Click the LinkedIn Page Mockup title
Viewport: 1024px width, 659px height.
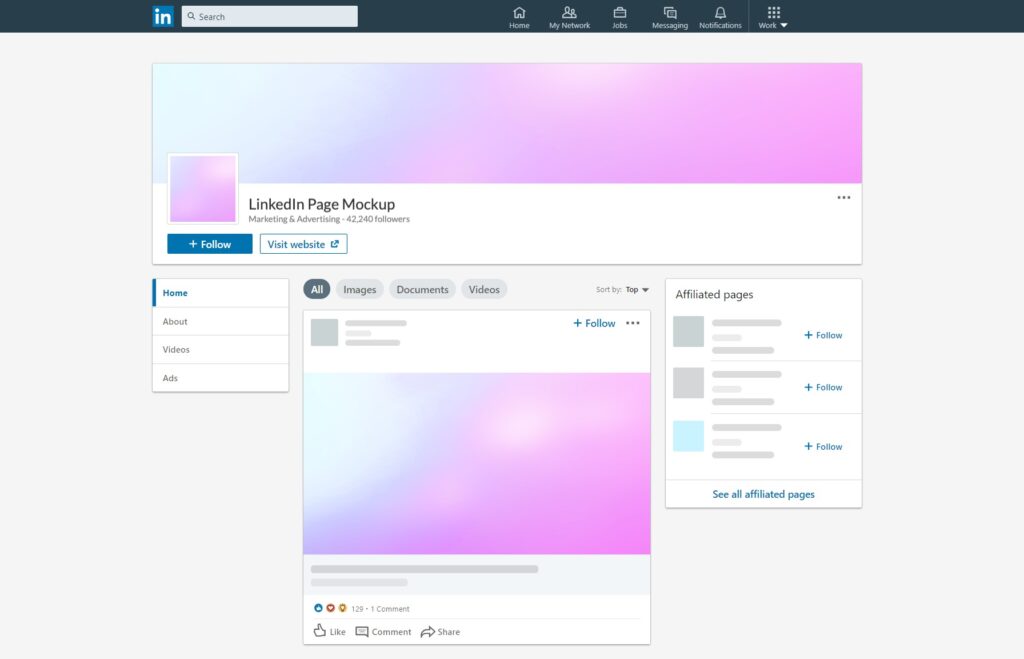322,204
